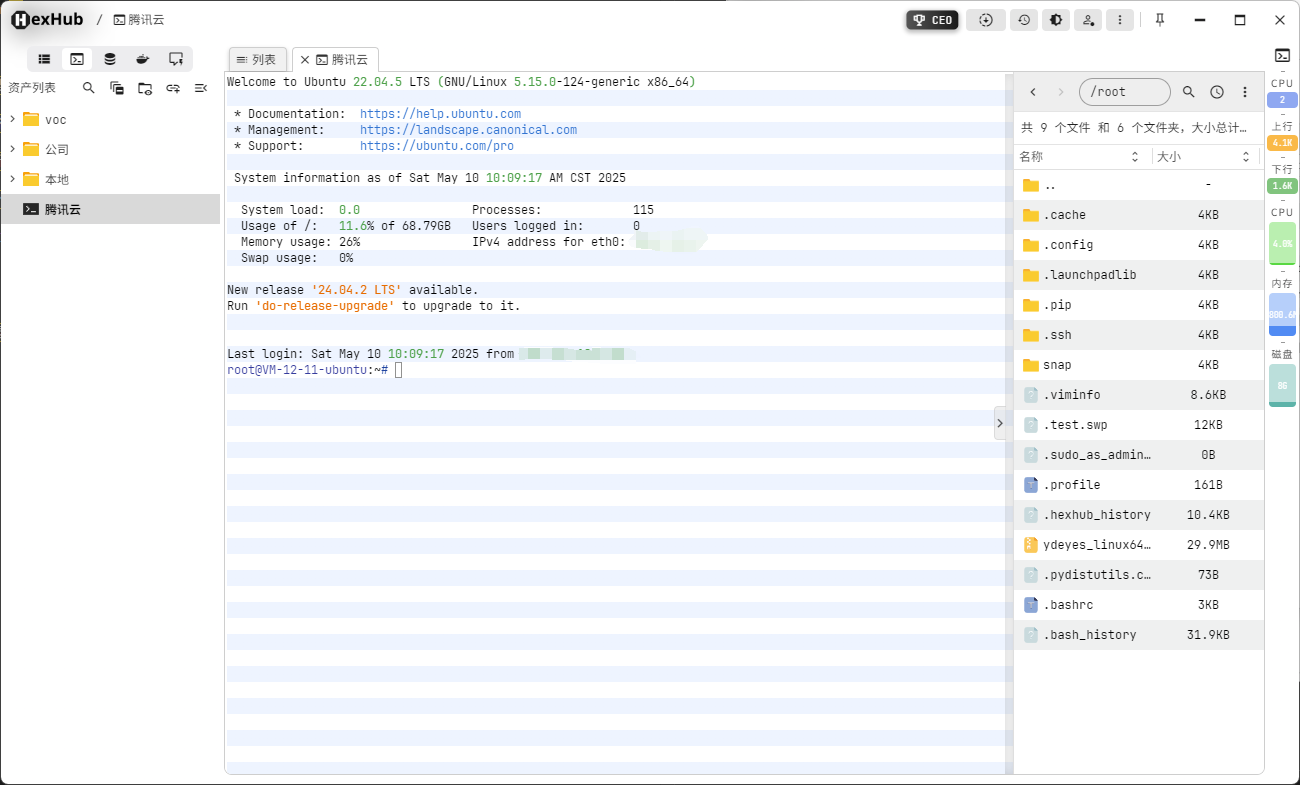1300x785 pixels.
Task: Open the file browser path history clock
Action: [x=1217, y=92]
